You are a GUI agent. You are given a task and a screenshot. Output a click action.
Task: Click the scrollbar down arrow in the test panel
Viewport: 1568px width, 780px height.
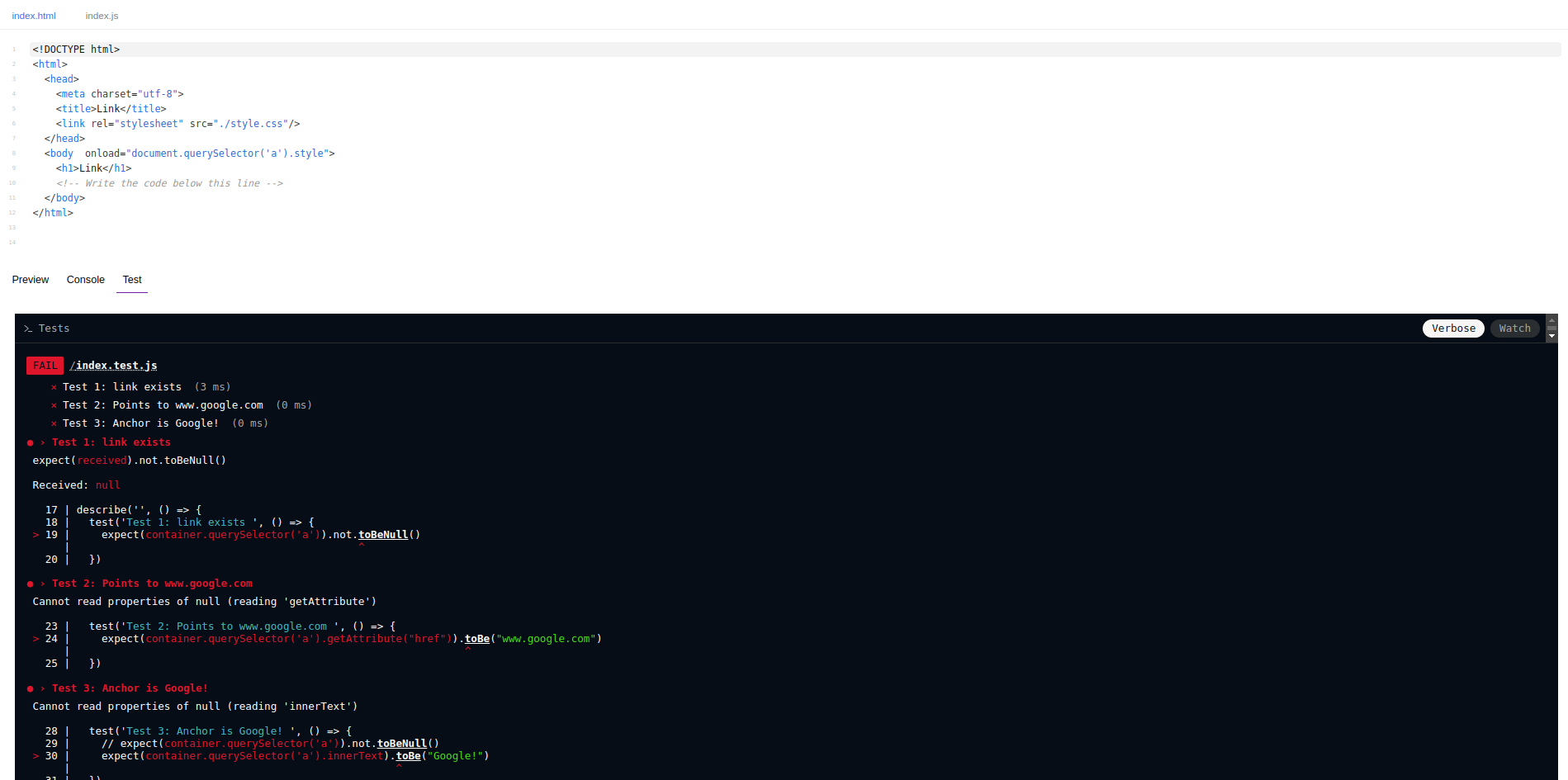(x=1552, y=337)
